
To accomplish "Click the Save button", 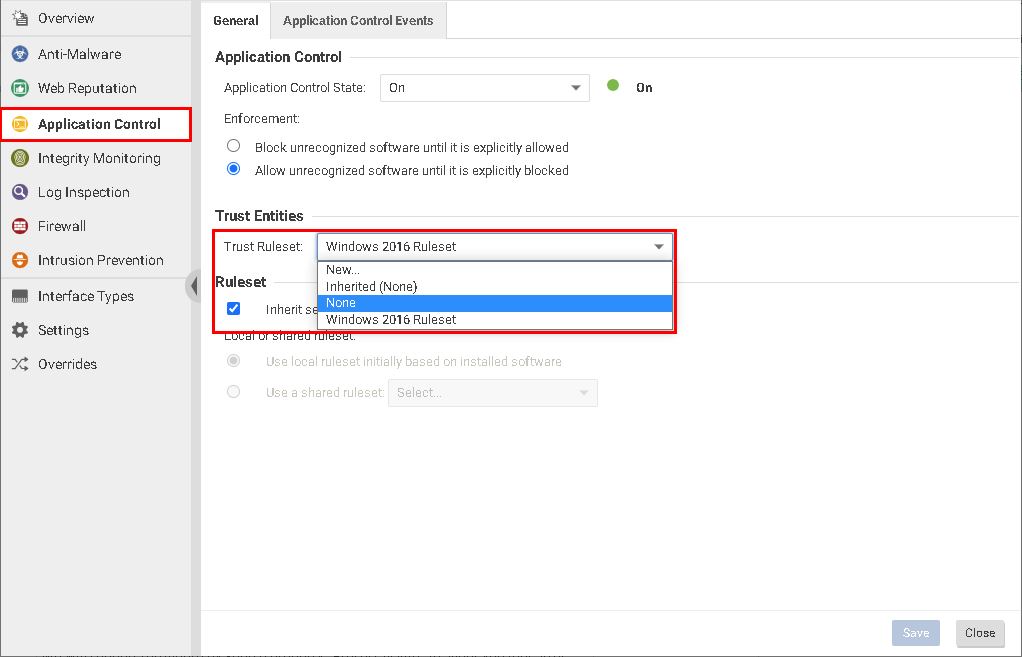I will click(x=915, y=632).
